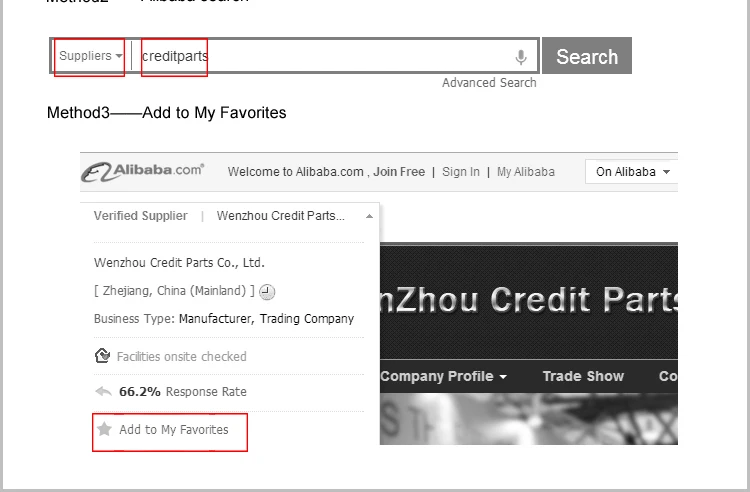750x492 pixels.
Task: Go to My Alibaba
Action: pyautogui.click(x=526, y=172)
